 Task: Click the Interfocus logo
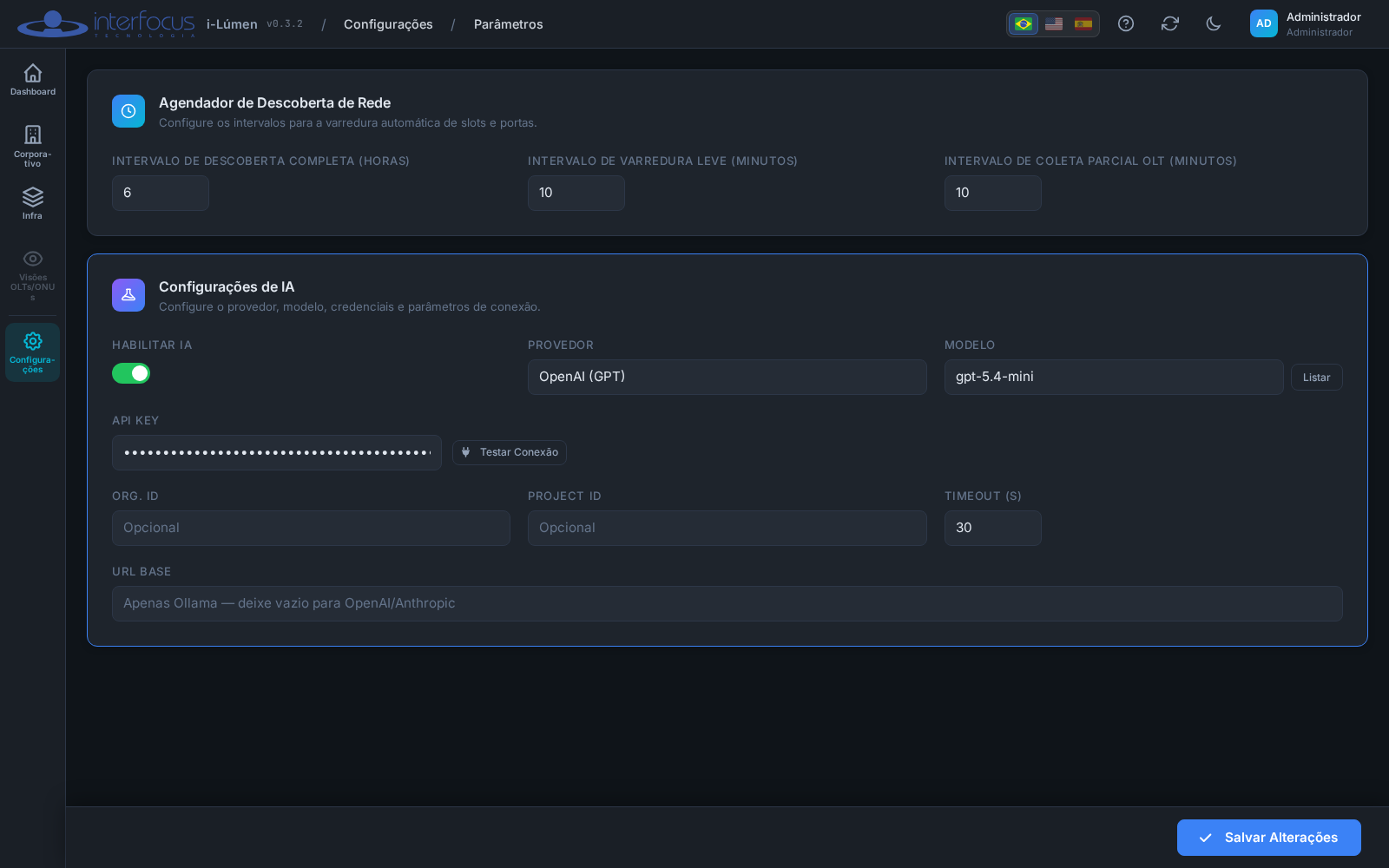coord(106,23)
